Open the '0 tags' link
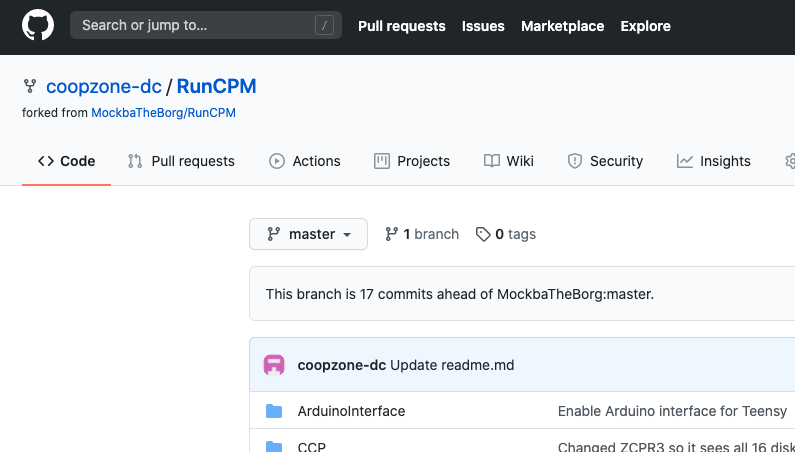 [x=505, y=234]
